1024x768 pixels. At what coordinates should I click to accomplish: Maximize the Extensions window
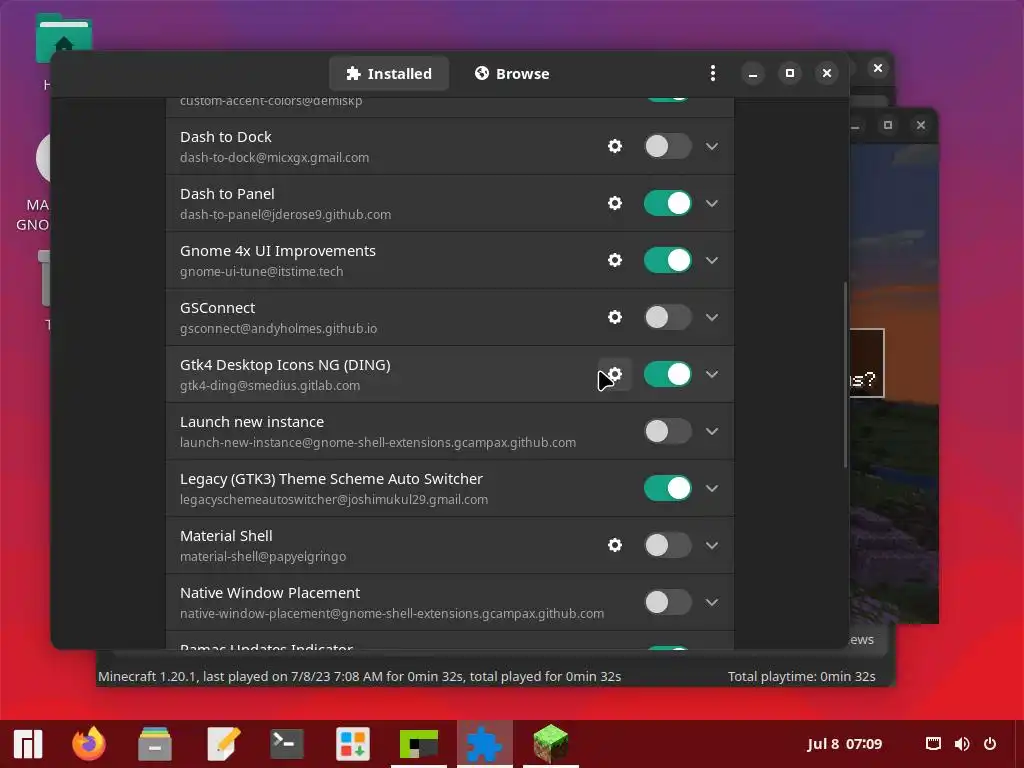coord(790,73)
